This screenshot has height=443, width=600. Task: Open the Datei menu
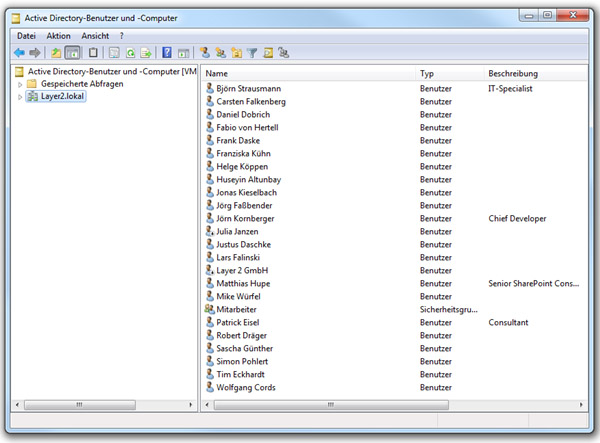pos(26,35)
